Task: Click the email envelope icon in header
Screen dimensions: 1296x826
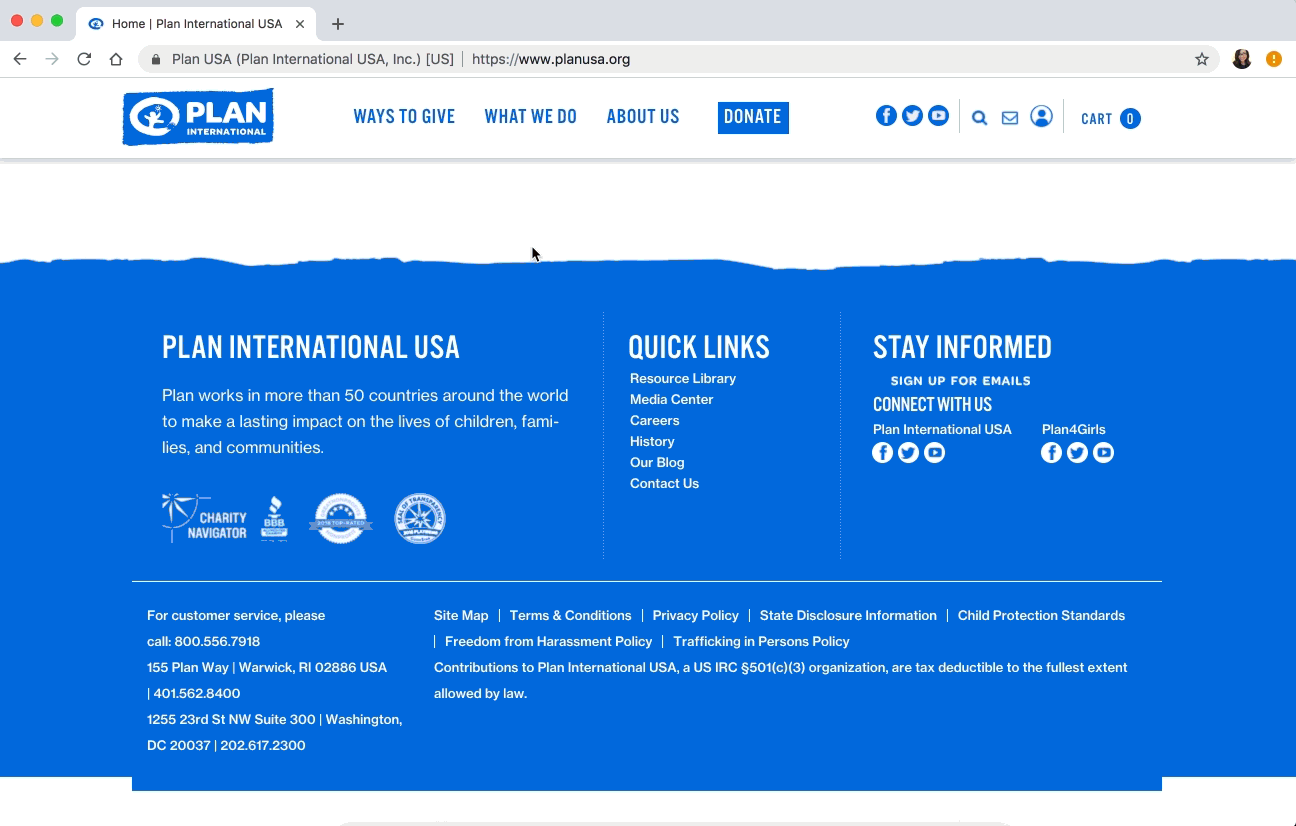Action: pos(1010,118)
